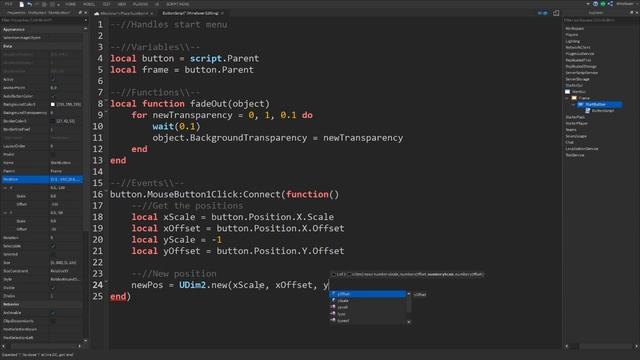
Task: Click the StartGui icon under StarterGui
Action: point(568,92)
